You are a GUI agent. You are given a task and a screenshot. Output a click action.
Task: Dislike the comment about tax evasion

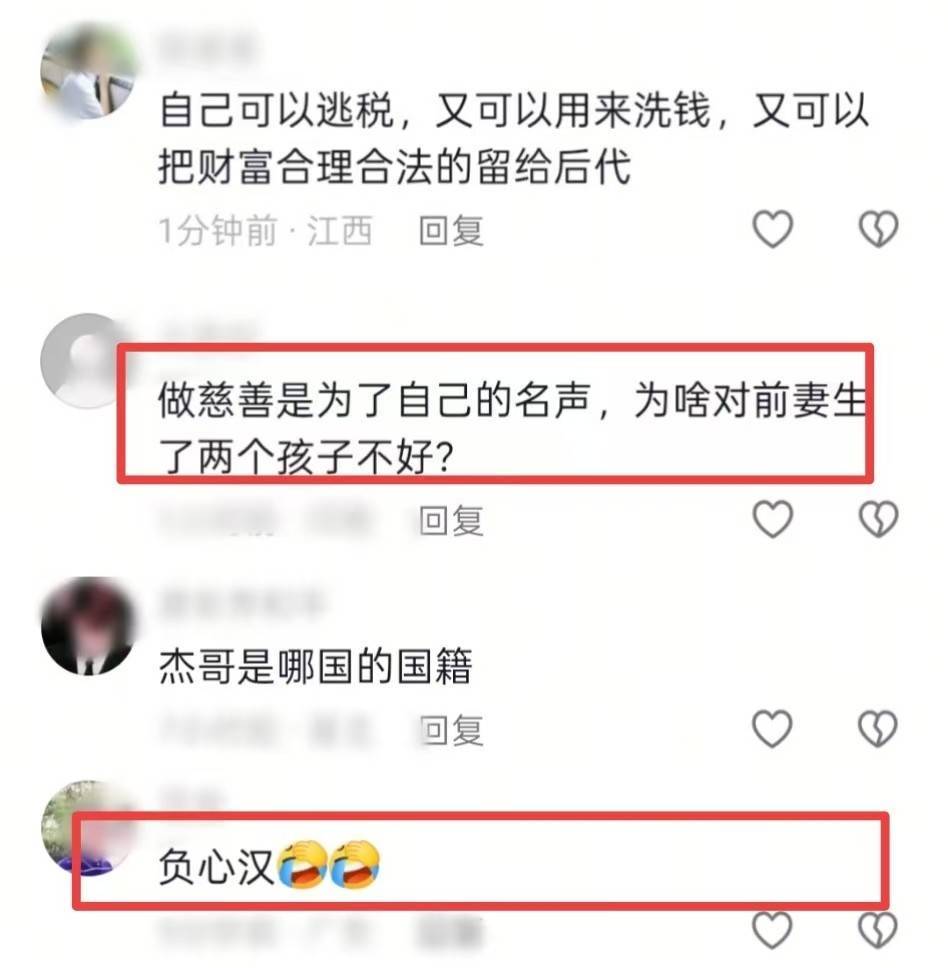point(879,229)
